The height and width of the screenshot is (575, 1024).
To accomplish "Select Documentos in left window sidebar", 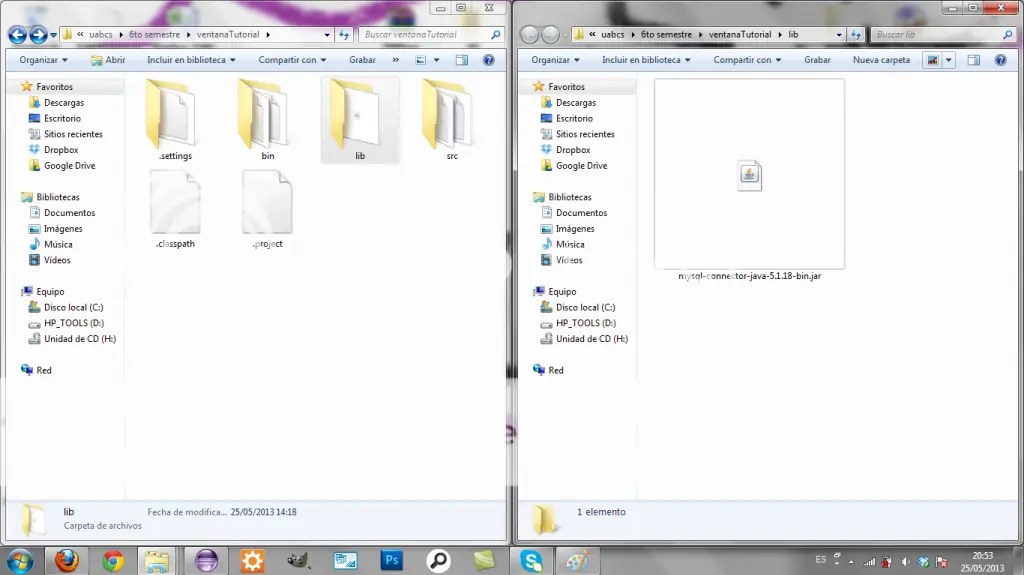I will point(69,213).
